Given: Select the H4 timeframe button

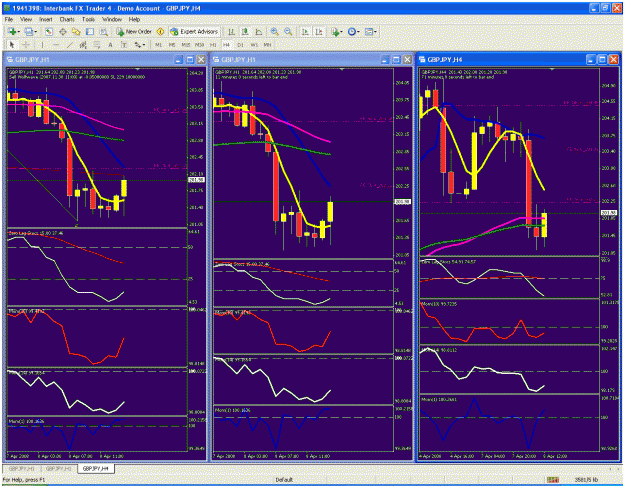Looking at the screenshot, I should (x=226, y=45).
